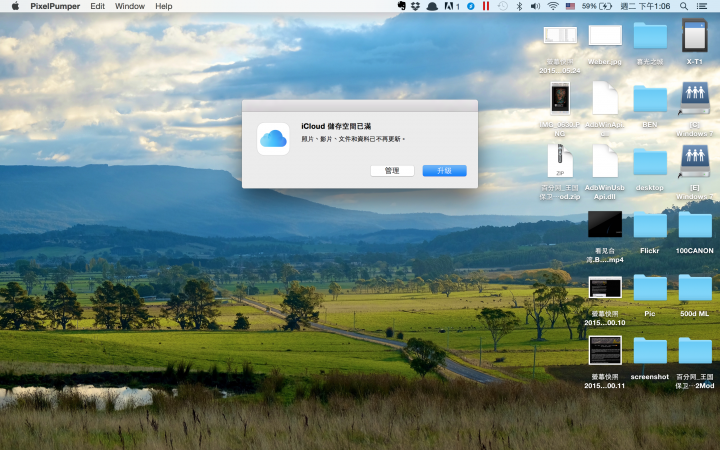Image resolution: width=720 pixels, height=450 pixels.
Task: Select the IMG_0530.PNG file
Action: [x=560, y=98]
